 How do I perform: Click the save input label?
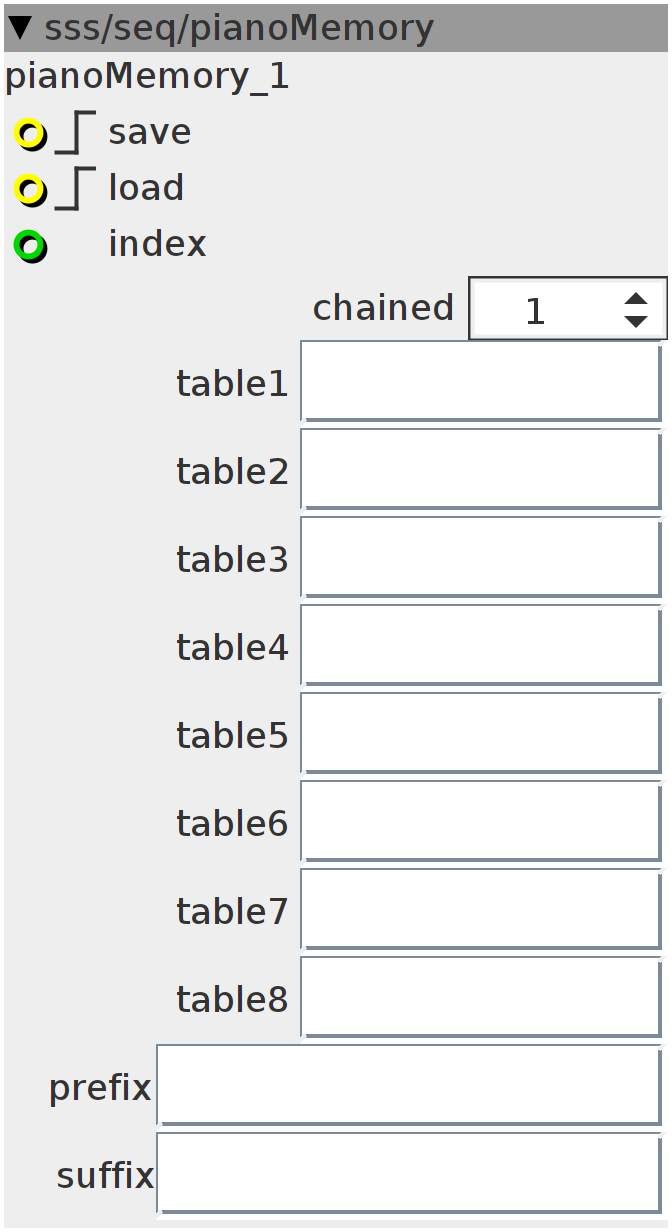[150, 133]
